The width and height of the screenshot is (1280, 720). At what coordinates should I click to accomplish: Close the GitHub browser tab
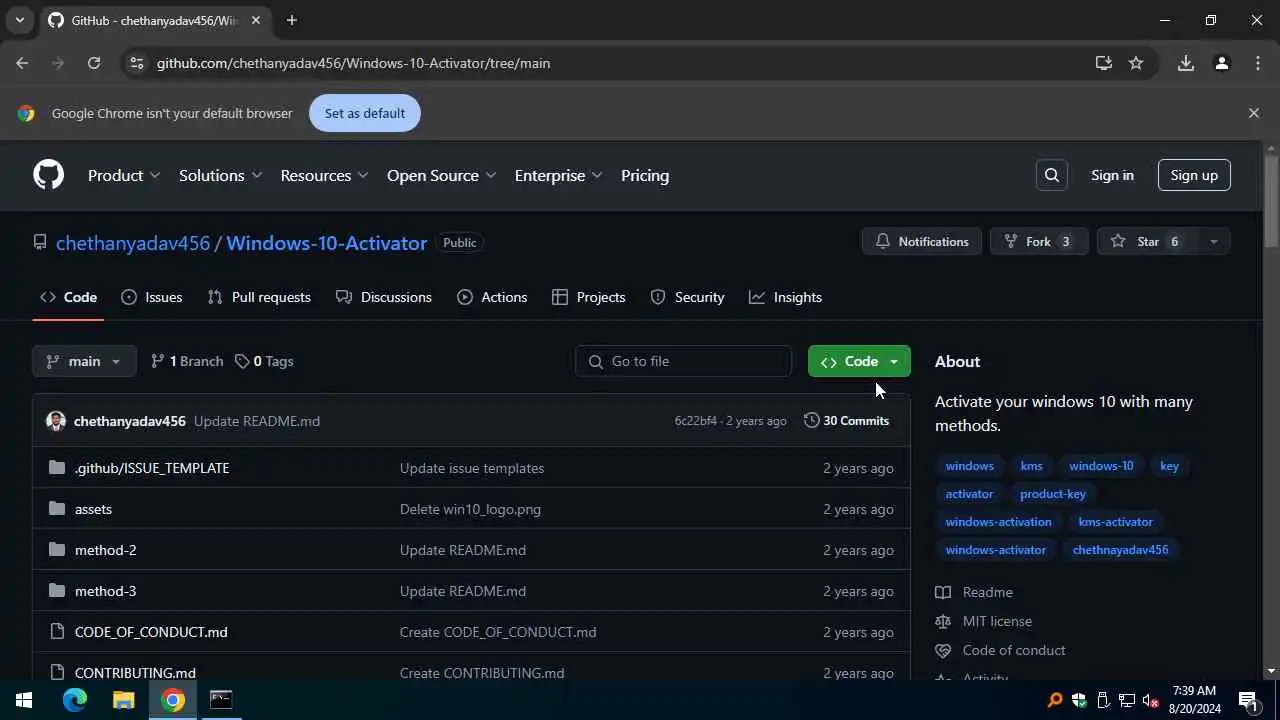pos(256,20)
